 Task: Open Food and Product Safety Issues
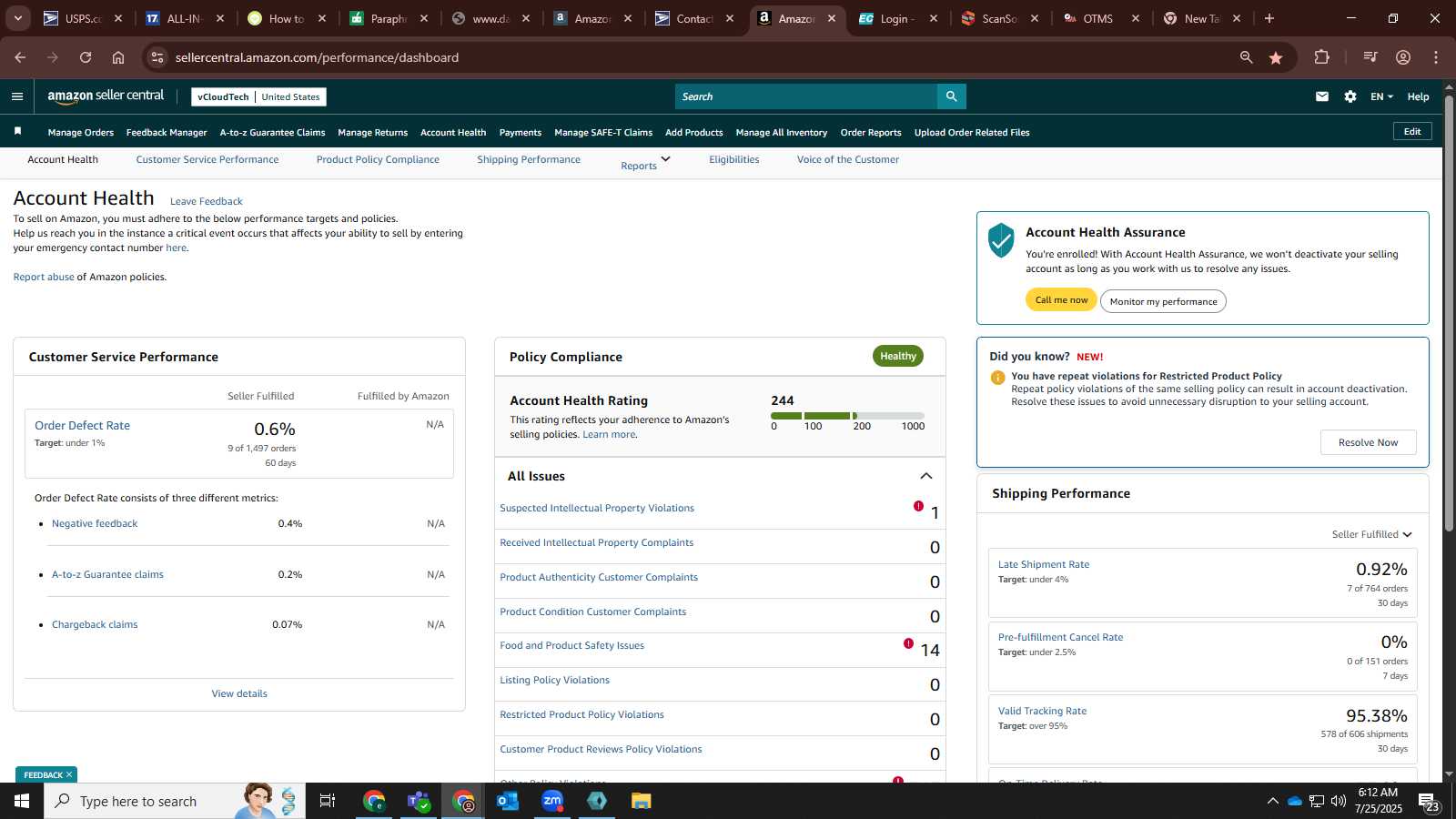coord(571,645)
